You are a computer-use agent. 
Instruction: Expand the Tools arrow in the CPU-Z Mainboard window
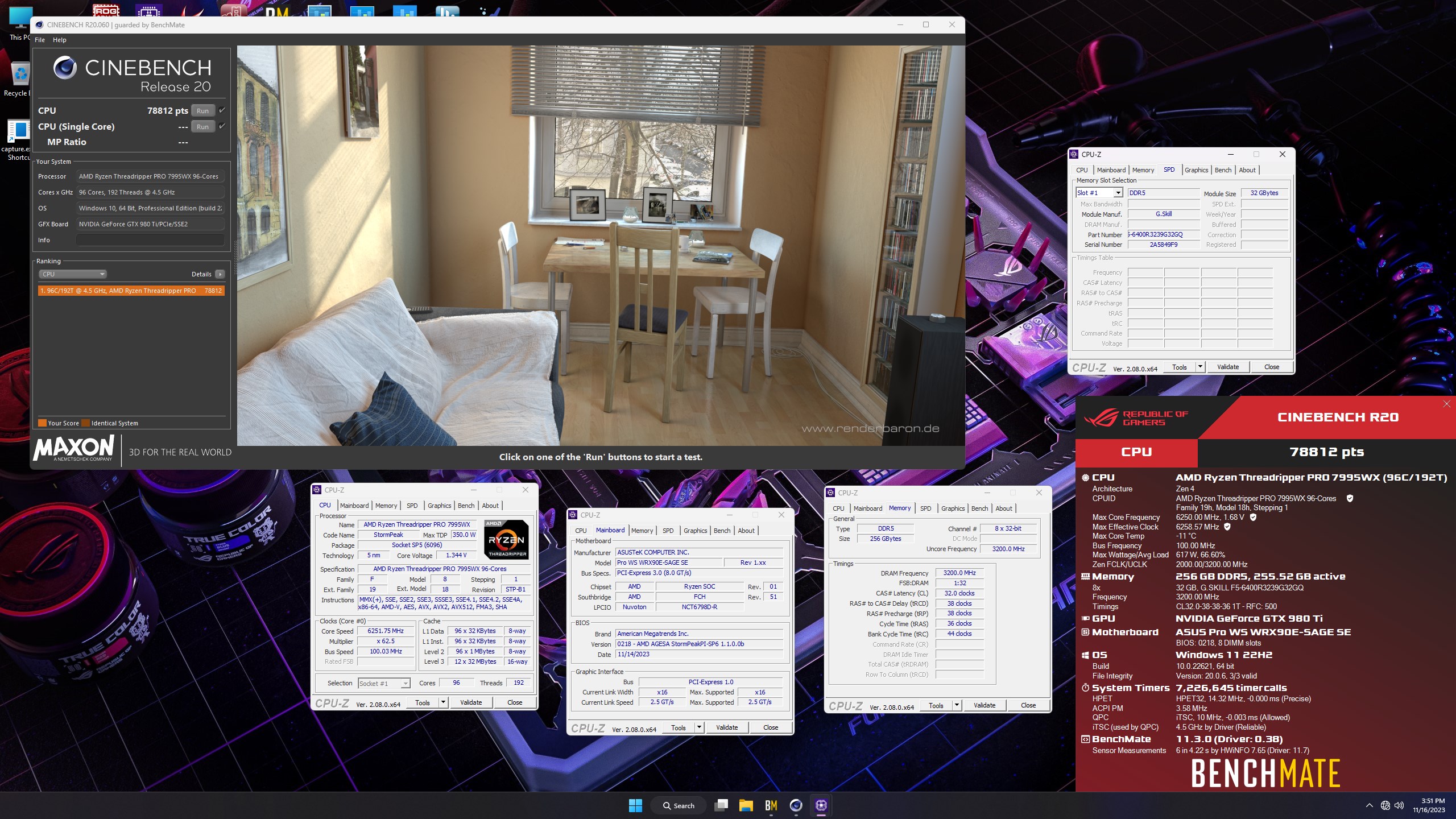(699, 727)
